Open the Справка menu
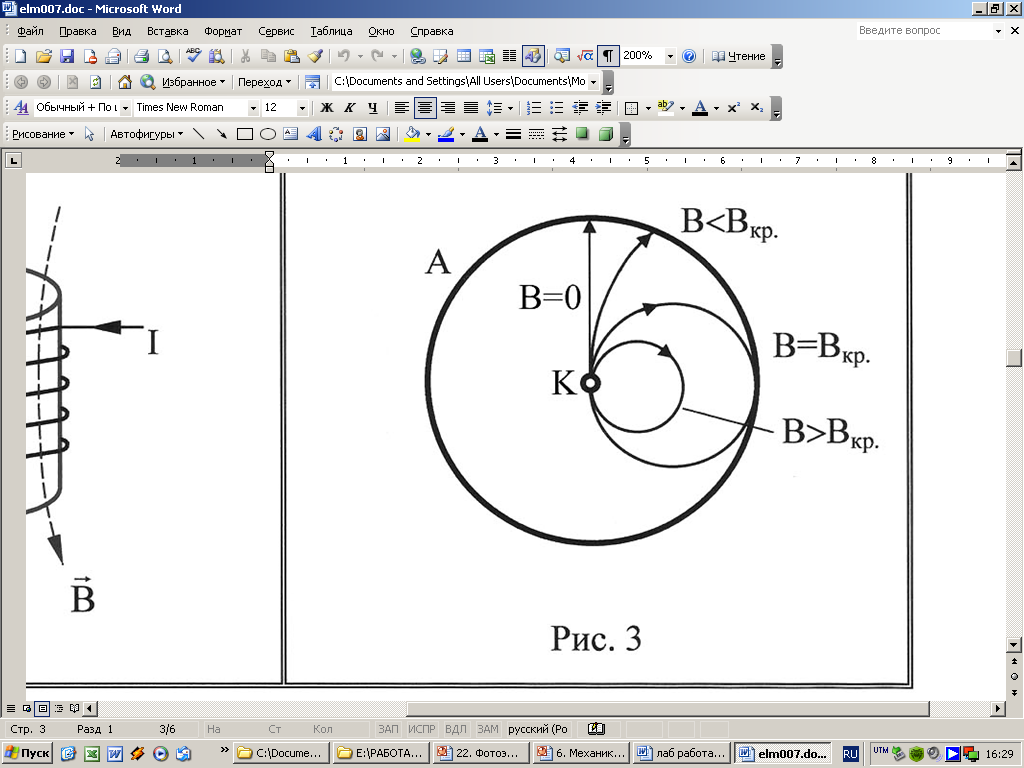The image size is (1024, 768). [432, 31]
